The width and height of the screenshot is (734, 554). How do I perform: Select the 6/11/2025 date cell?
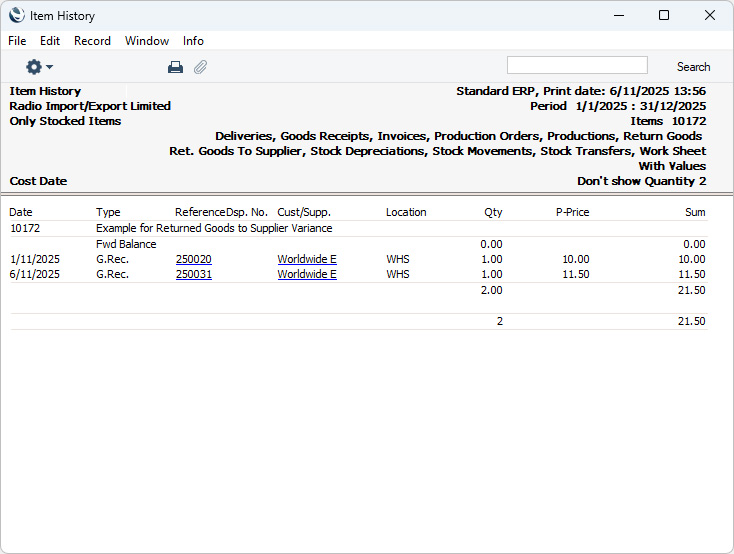[x=35, y=274]
